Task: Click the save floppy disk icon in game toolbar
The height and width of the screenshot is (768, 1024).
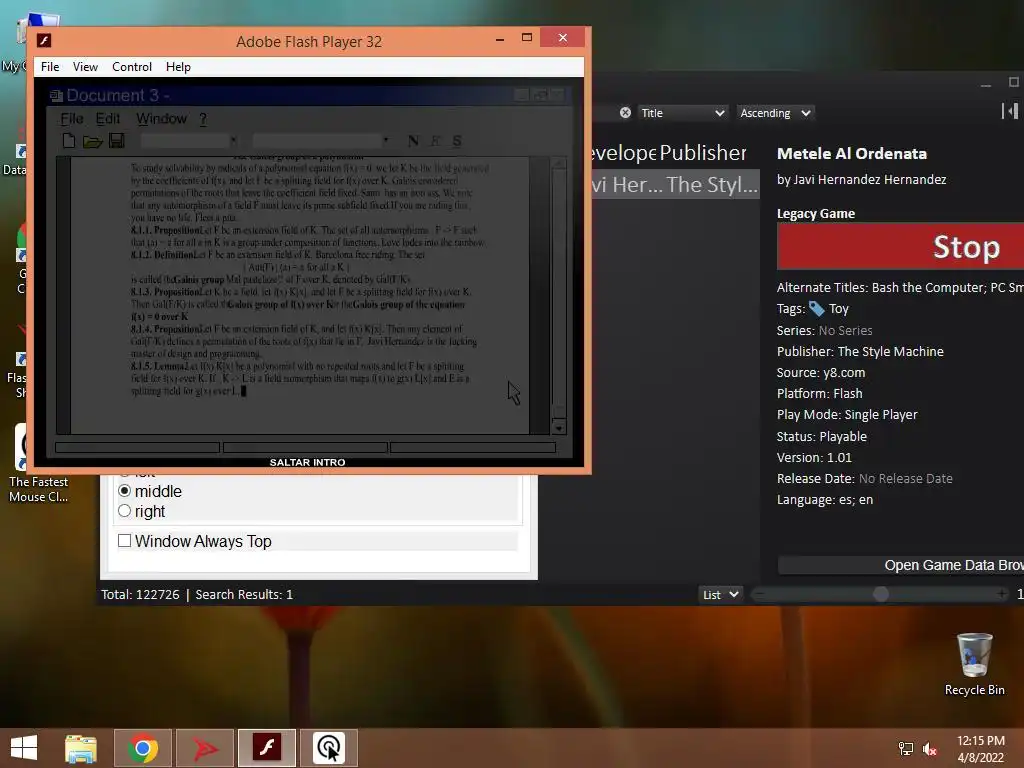Action: coord(117,140)
